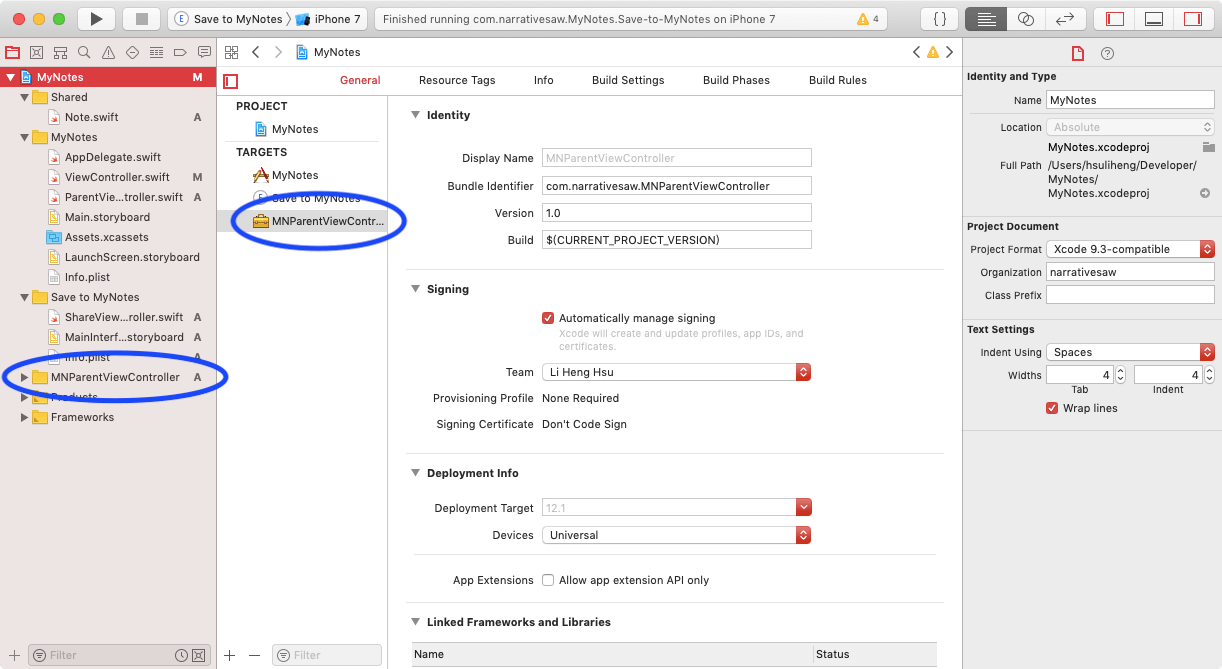This screenshot has width=1222, height=669.
Task: Open the source control navigator
Action: 37,52
